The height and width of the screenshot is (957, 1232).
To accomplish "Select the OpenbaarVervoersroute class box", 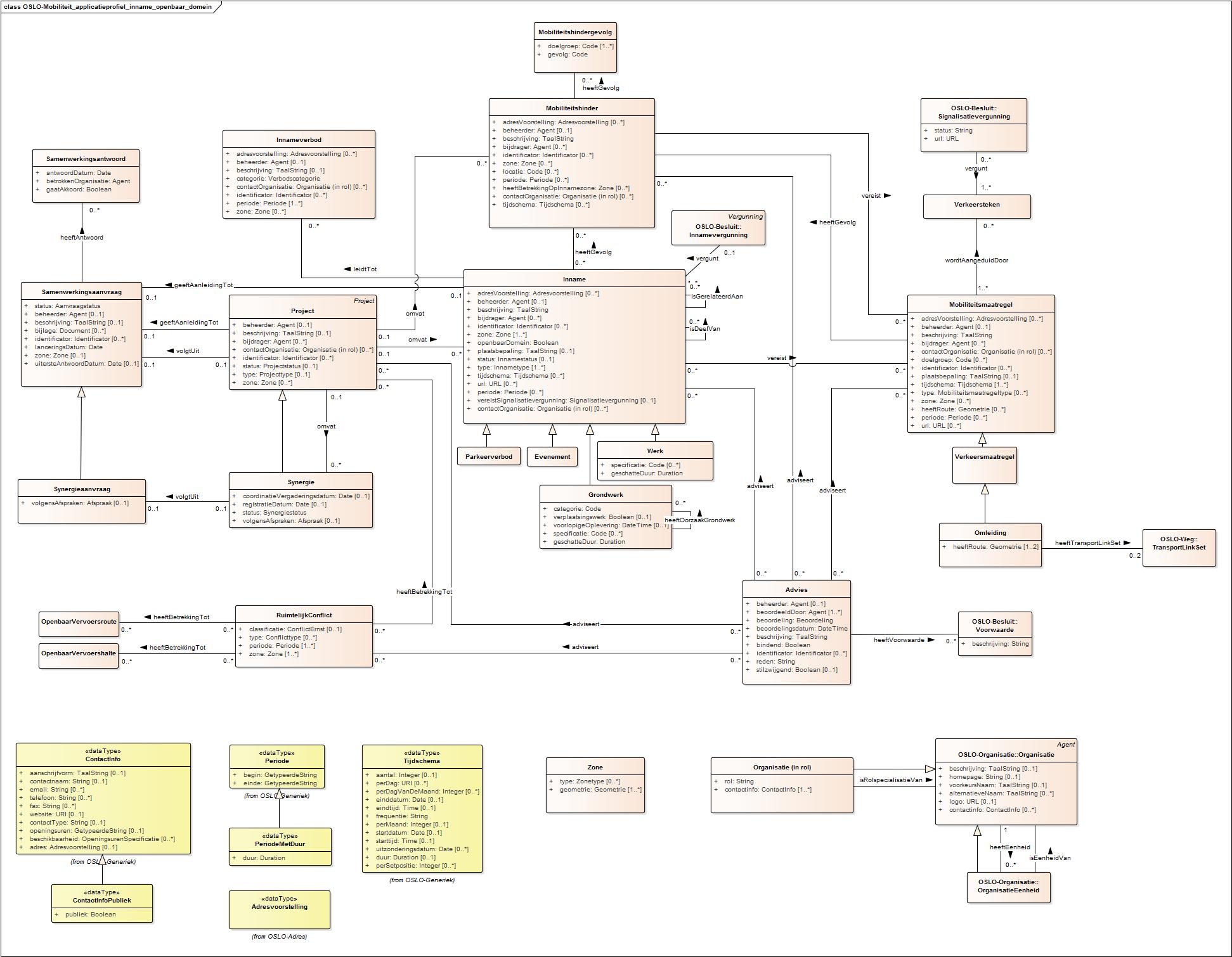I will click(79, 621).
